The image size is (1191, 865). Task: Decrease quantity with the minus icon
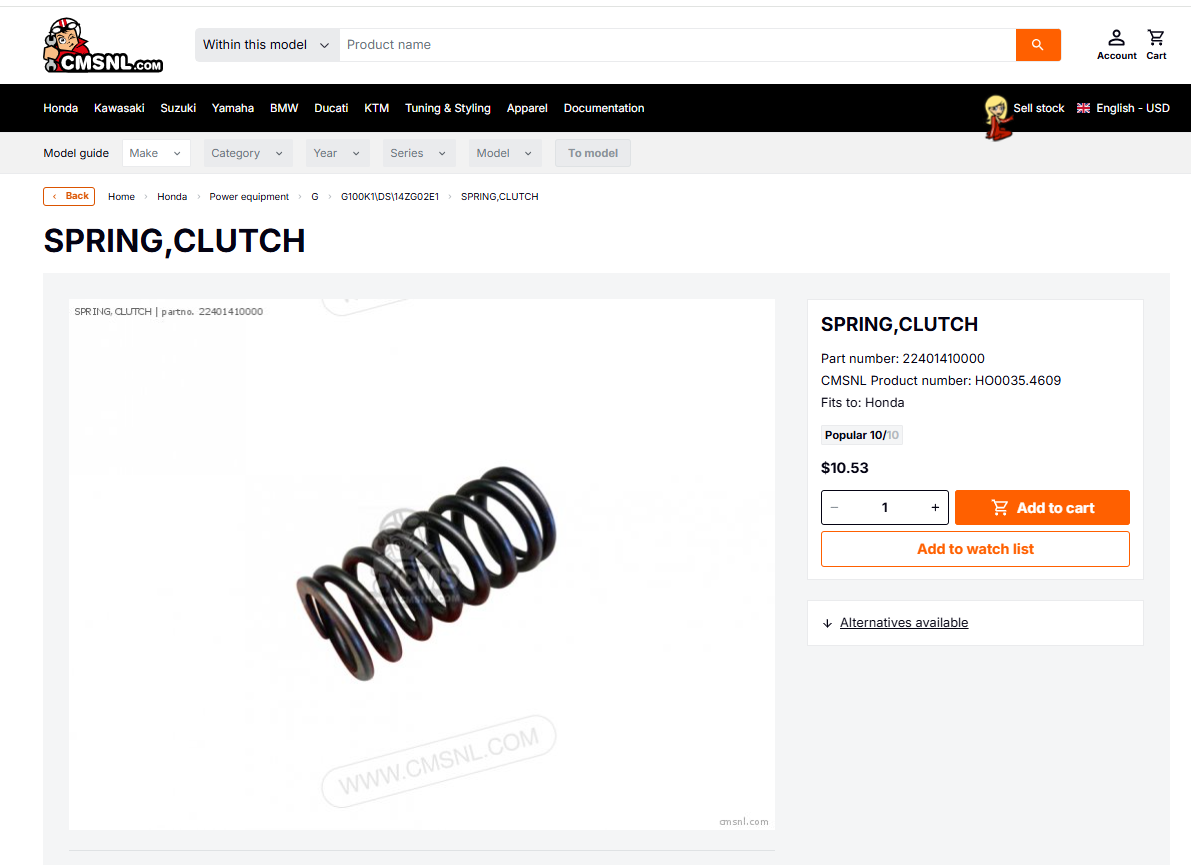click(835, 507)
